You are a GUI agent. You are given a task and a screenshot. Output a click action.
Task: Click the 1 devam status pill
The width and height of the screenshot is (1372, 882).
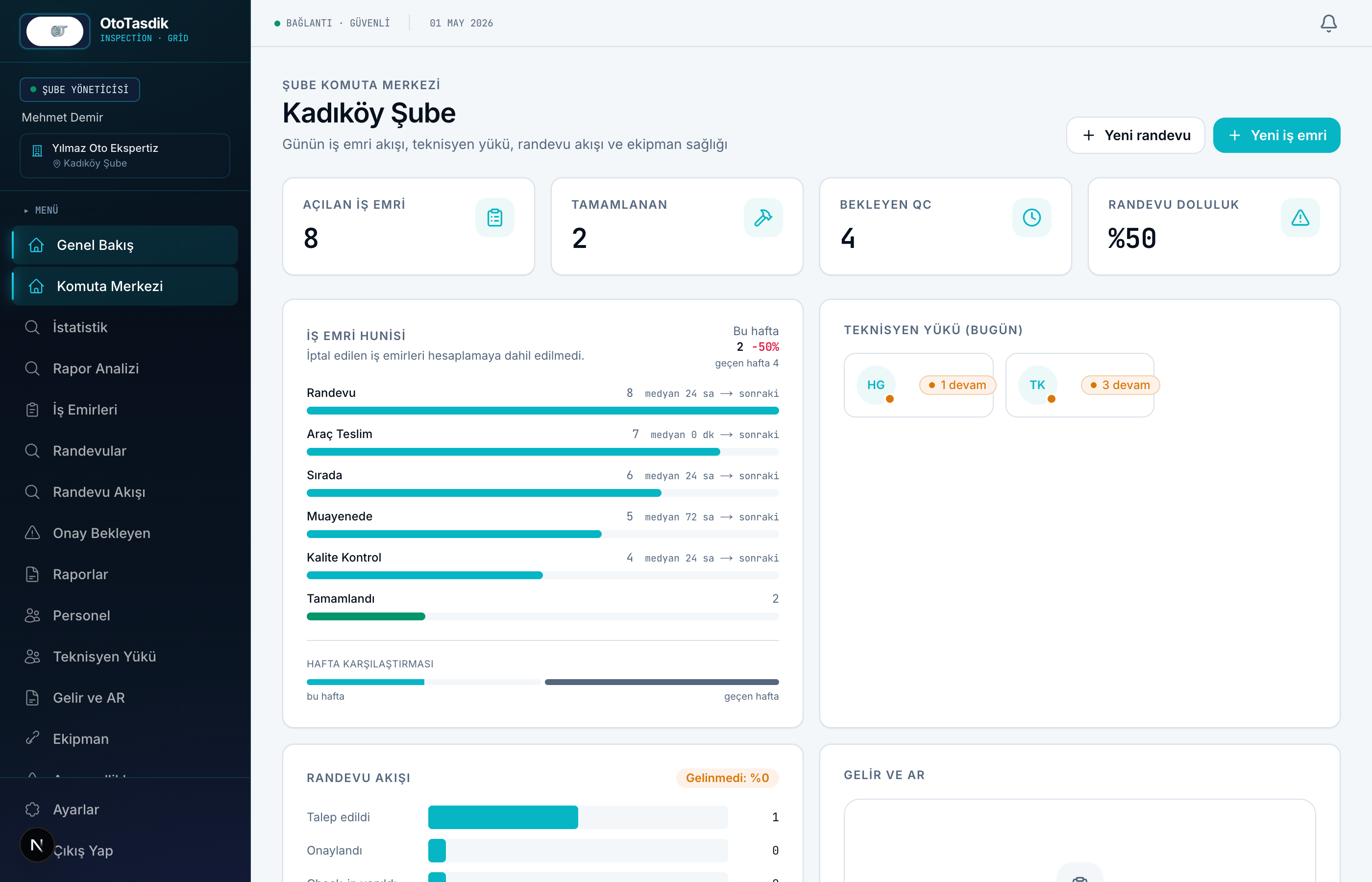click(957, 385)
